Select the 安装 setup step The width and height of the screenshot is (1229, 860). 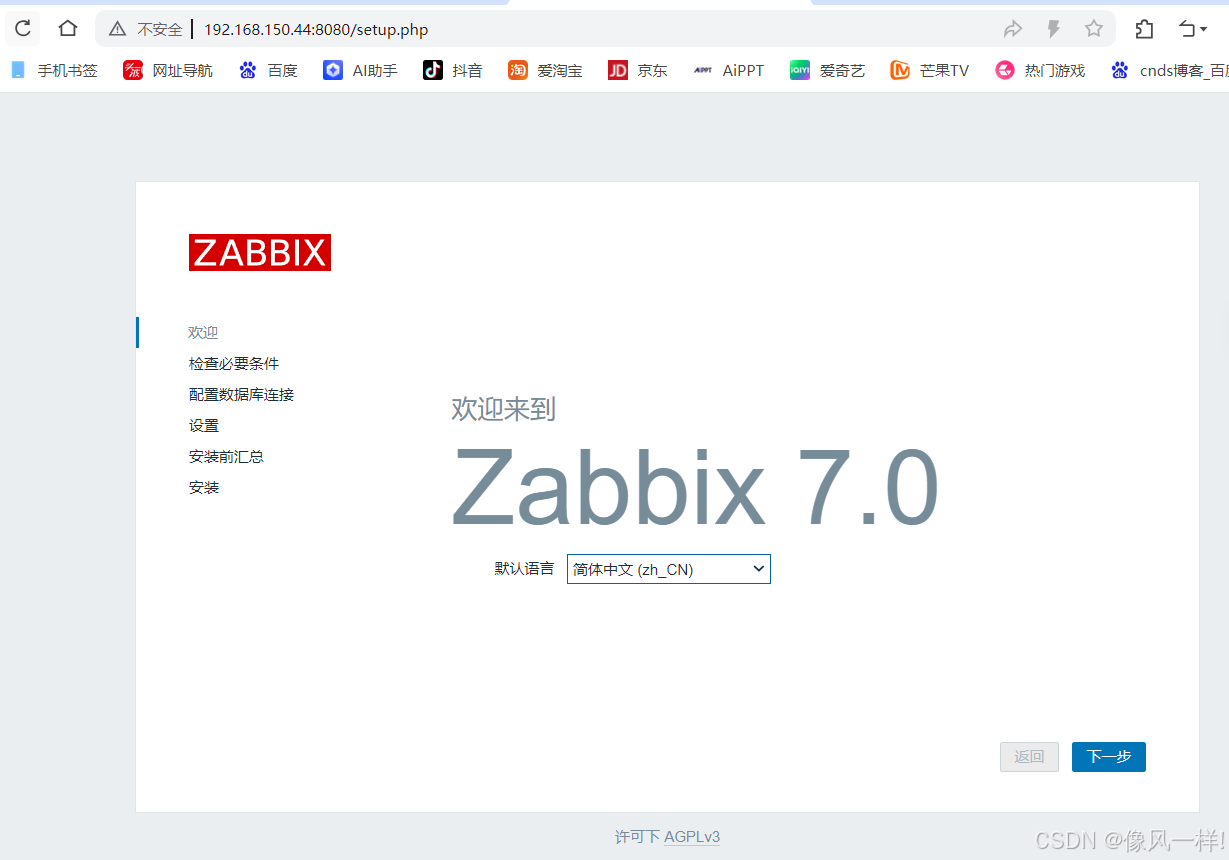(204, 488)
